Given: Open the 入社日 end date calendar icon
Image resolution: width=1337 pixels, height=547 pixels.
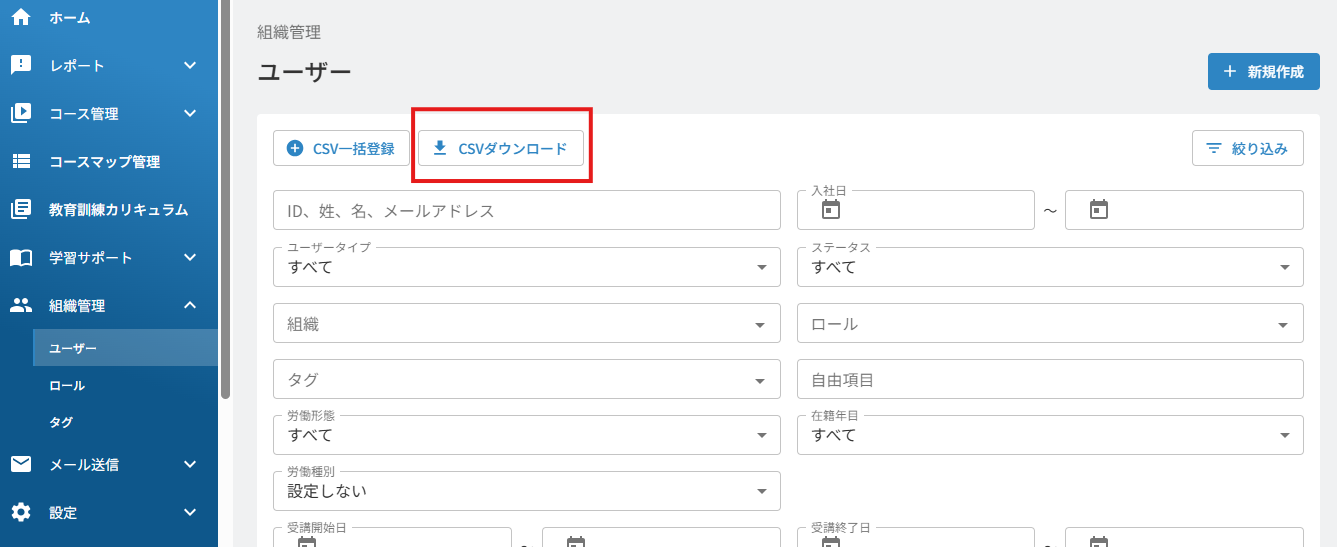Looking at the screenshot, I should coord(1099,210).
